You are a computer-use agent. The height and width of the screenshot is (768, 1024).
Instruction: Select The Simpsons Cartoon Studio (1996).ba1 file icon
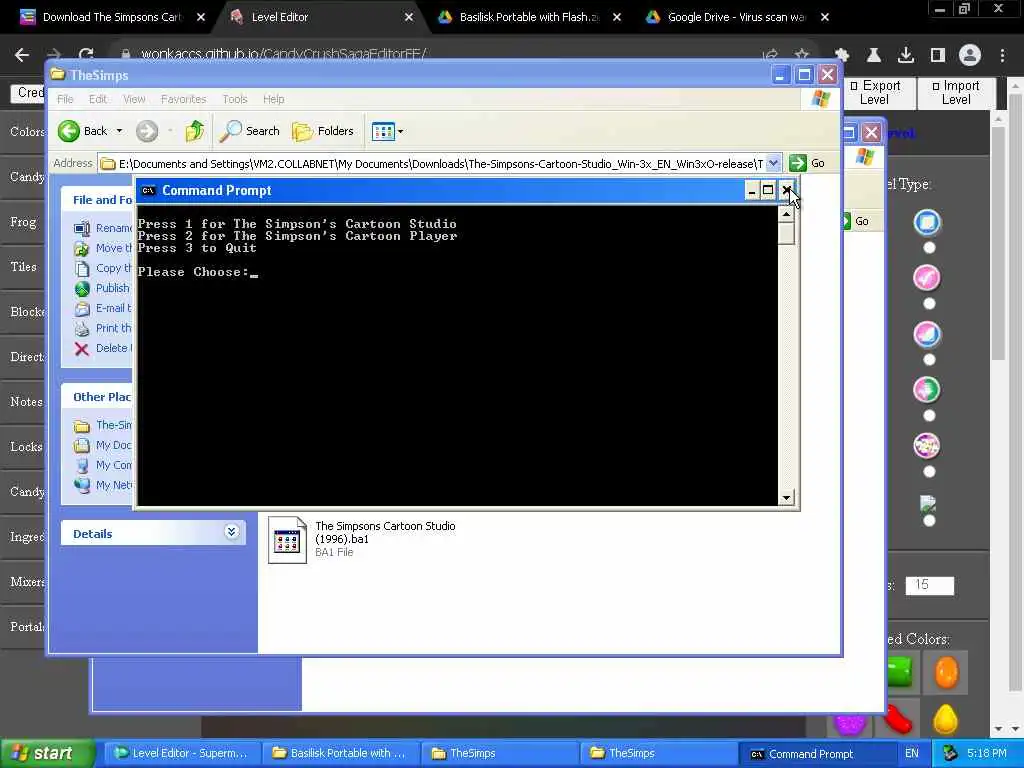click(287, 540)
